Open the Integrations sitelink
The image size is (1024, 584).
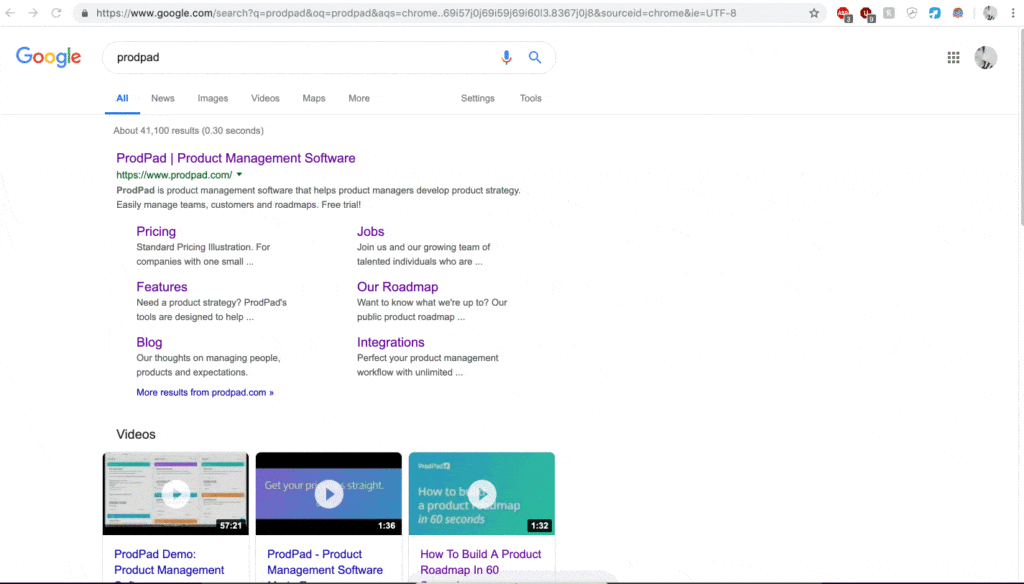pos(391,342)
